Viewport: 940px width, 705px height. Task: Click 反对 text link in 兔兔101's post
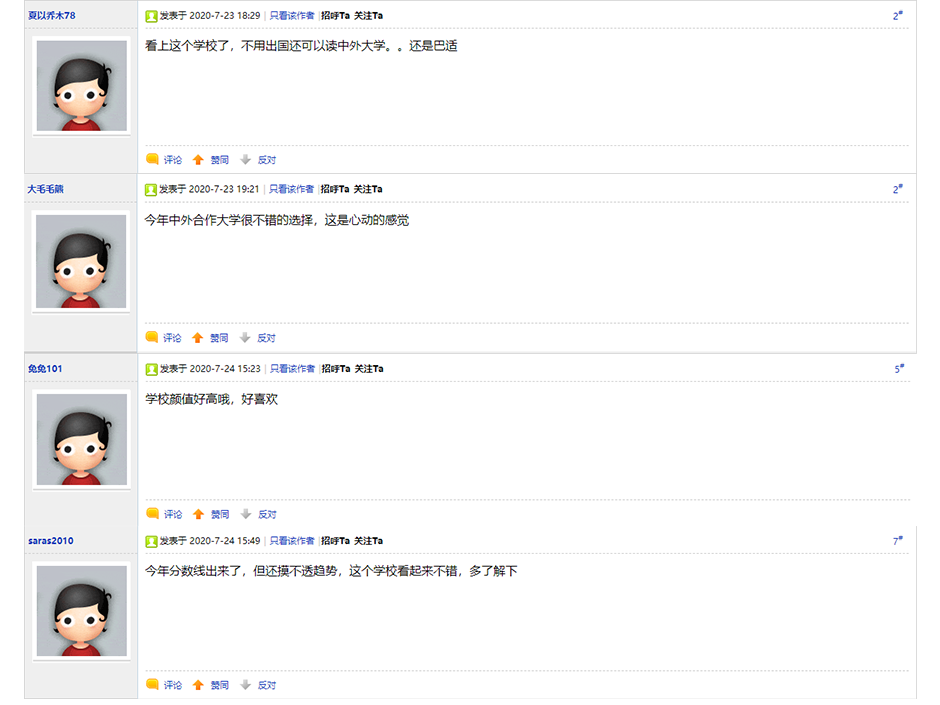pos(267,514)
